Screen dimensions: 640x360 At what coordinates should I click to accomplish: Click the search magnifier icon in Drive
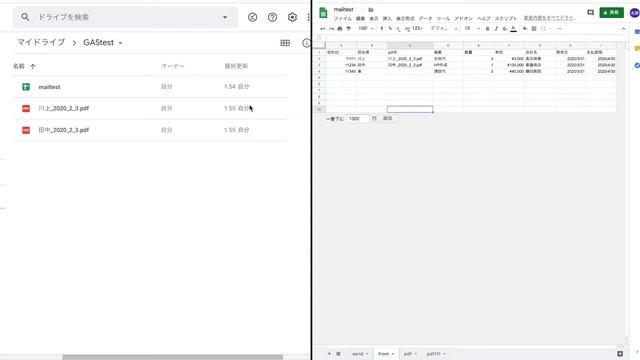click(25, 17)
